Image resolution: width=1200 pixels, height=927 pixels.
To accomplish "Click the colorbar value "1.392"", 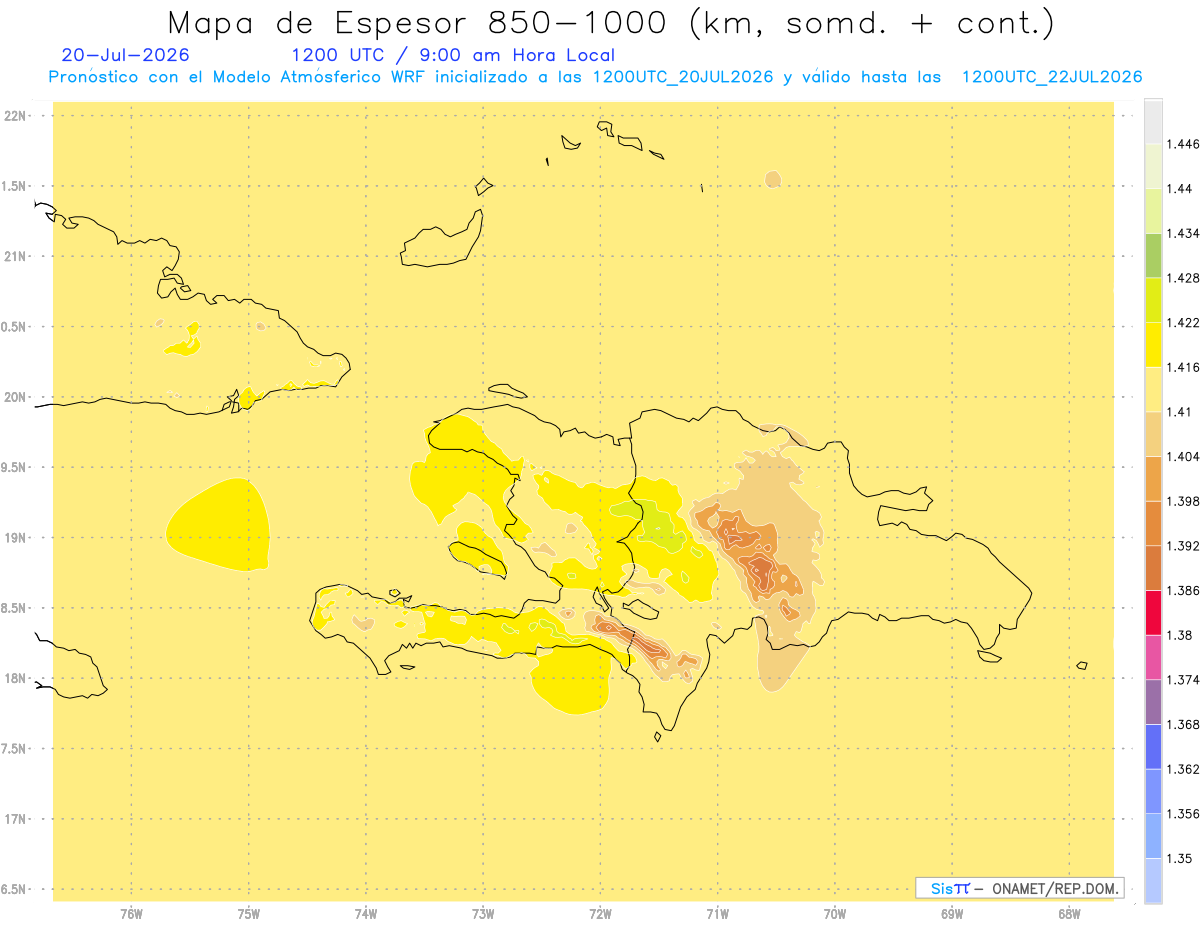I will [x=1182, y=546].
